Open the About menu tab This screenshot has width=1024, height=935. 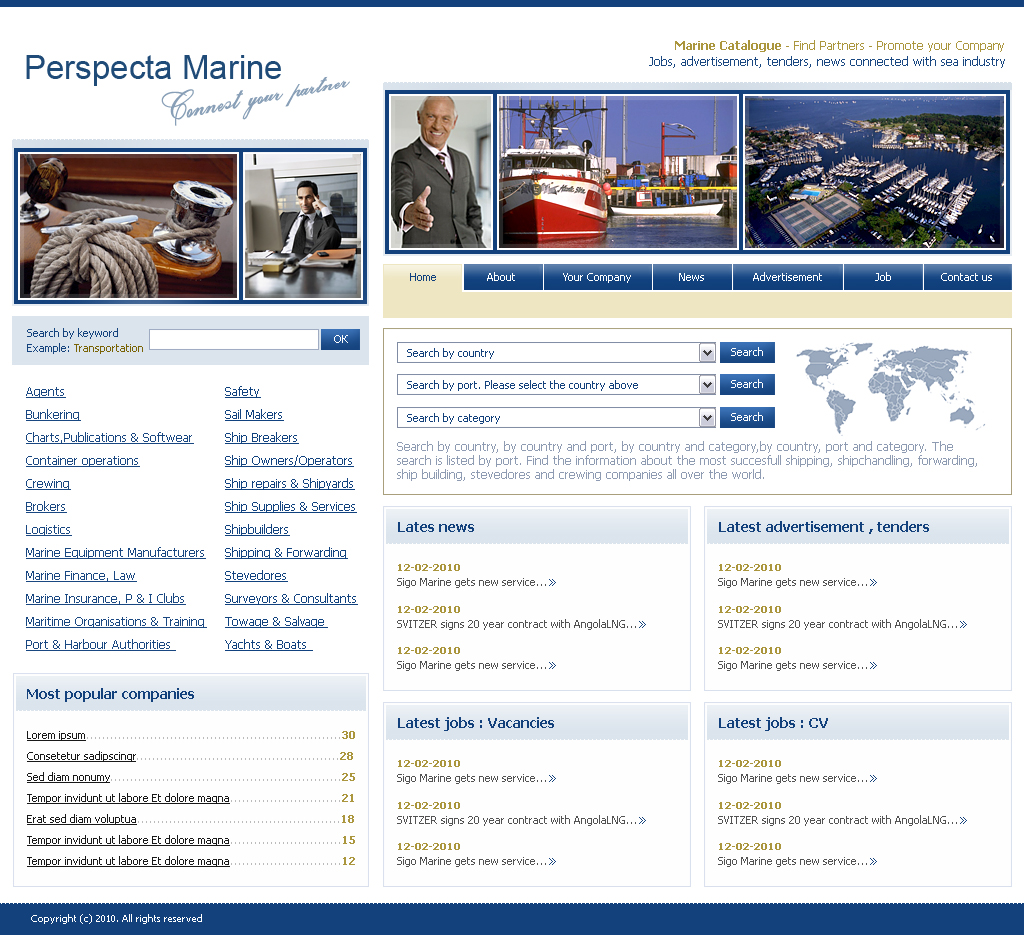(501, 277)
